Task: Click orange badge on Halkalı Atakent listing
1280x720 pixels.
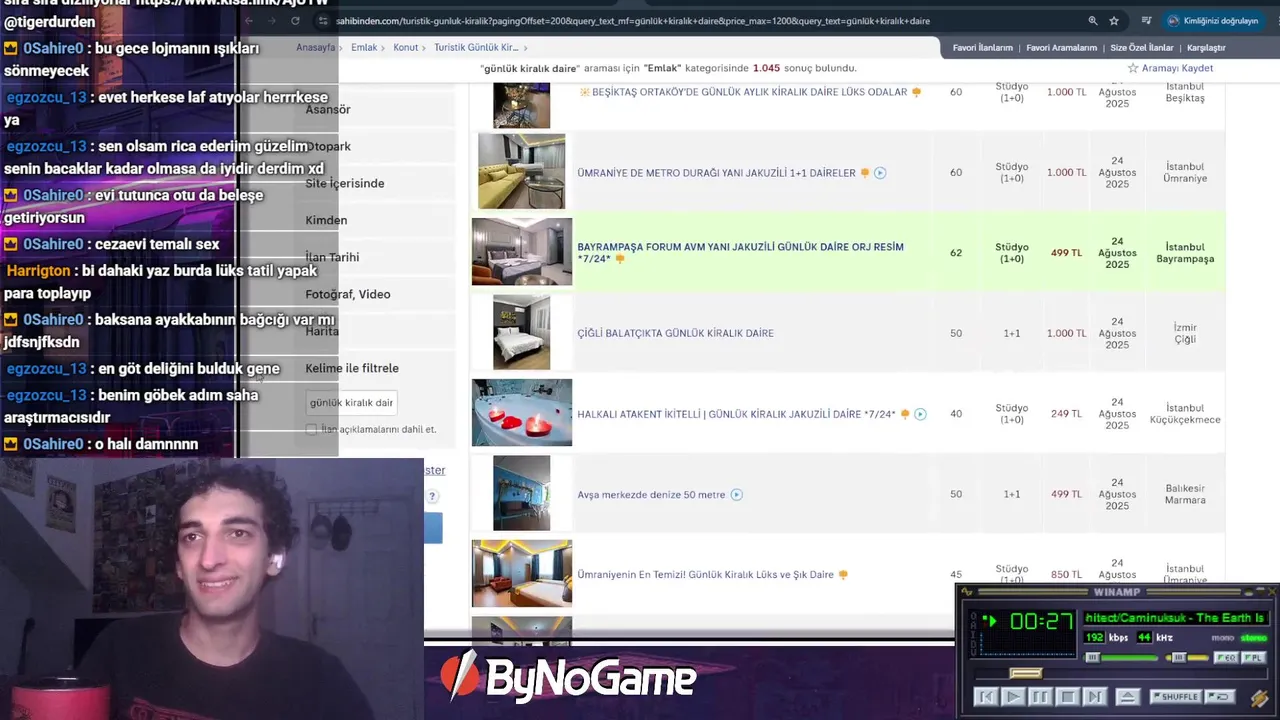Action: coord(905,414)
